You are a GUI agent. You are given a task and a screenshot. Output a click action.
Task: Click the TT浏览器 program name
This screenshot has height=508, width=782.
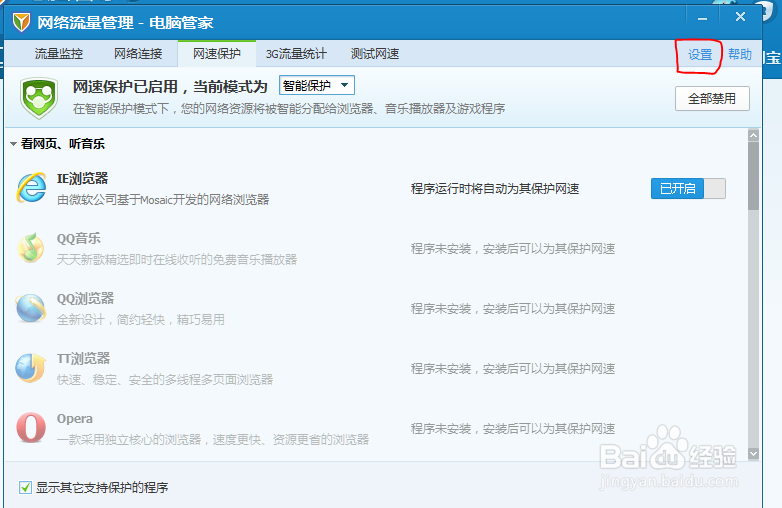pos(83,358)
